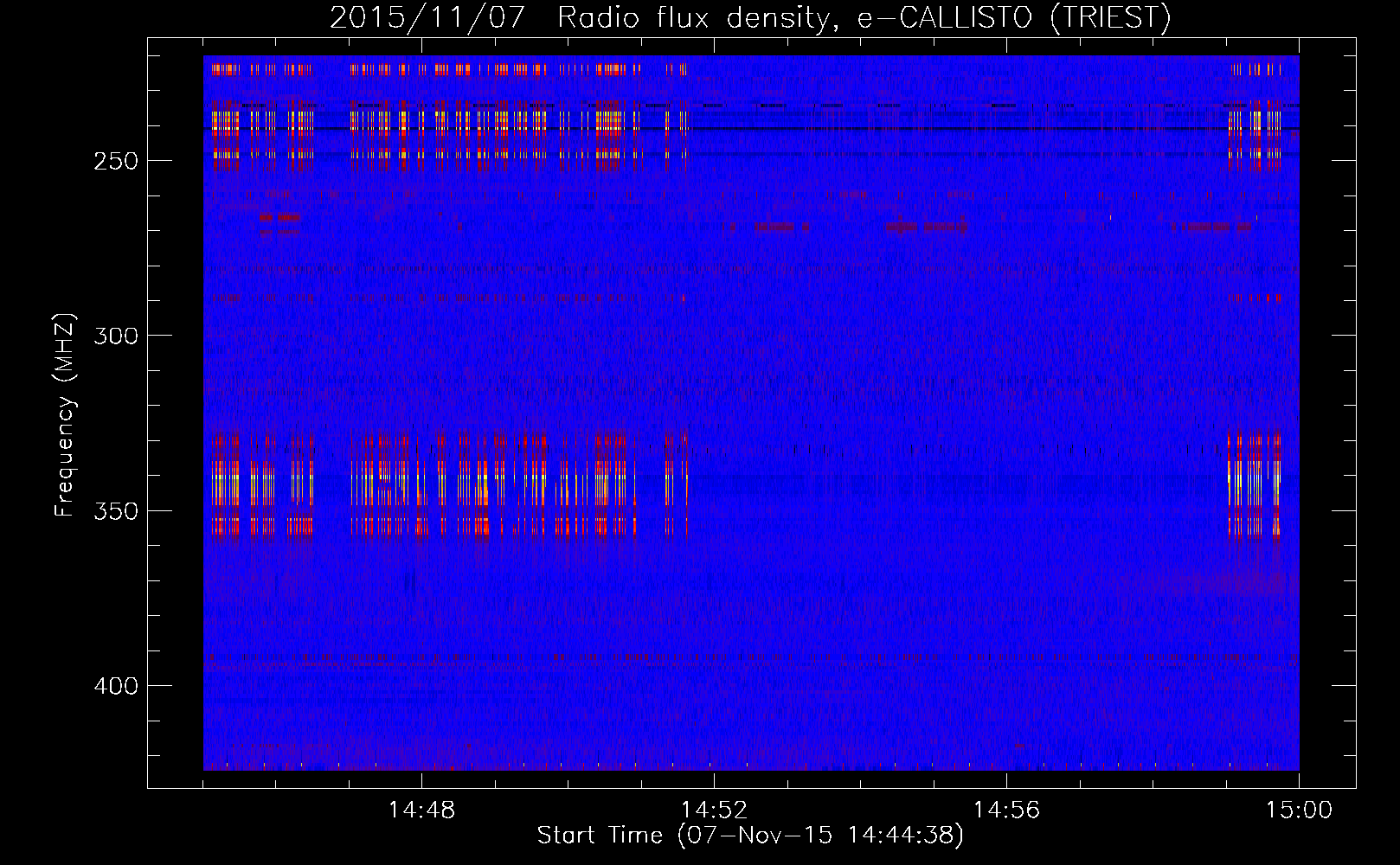1400x865 pixels.
Task: Click the 14:52 time tick label
Action: pos(714,811)
